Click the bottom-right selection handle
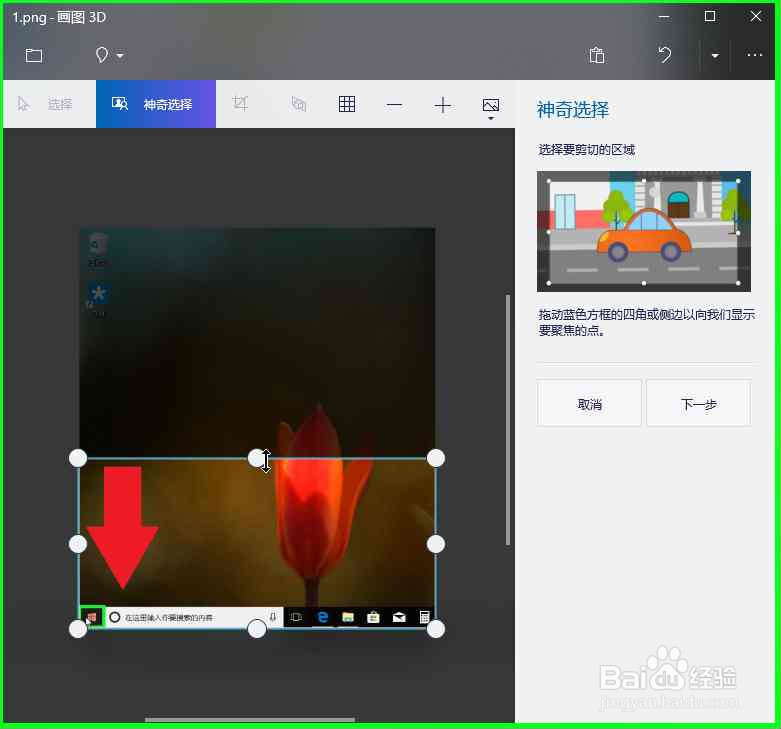 [x=436, y=629]
